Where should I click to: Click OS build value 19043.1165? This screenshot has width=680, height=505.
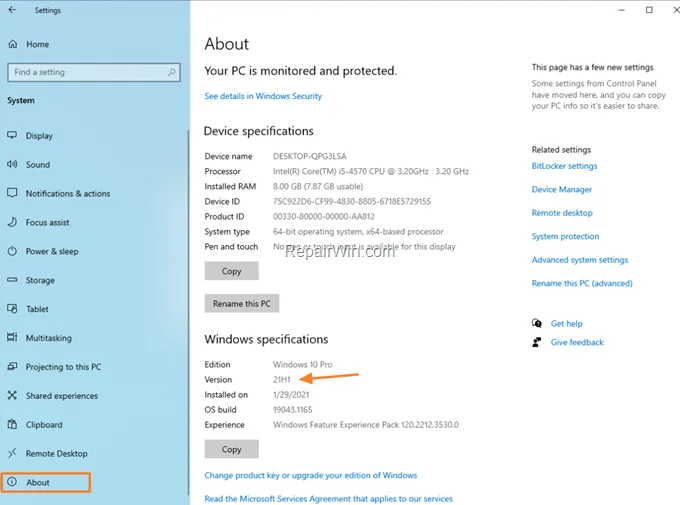[x=292, y=410]
